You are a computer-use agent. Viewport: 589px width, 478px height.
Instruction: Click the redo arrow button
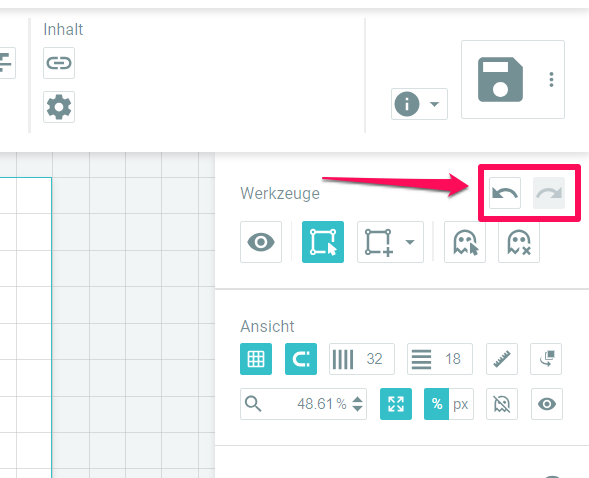548,193
